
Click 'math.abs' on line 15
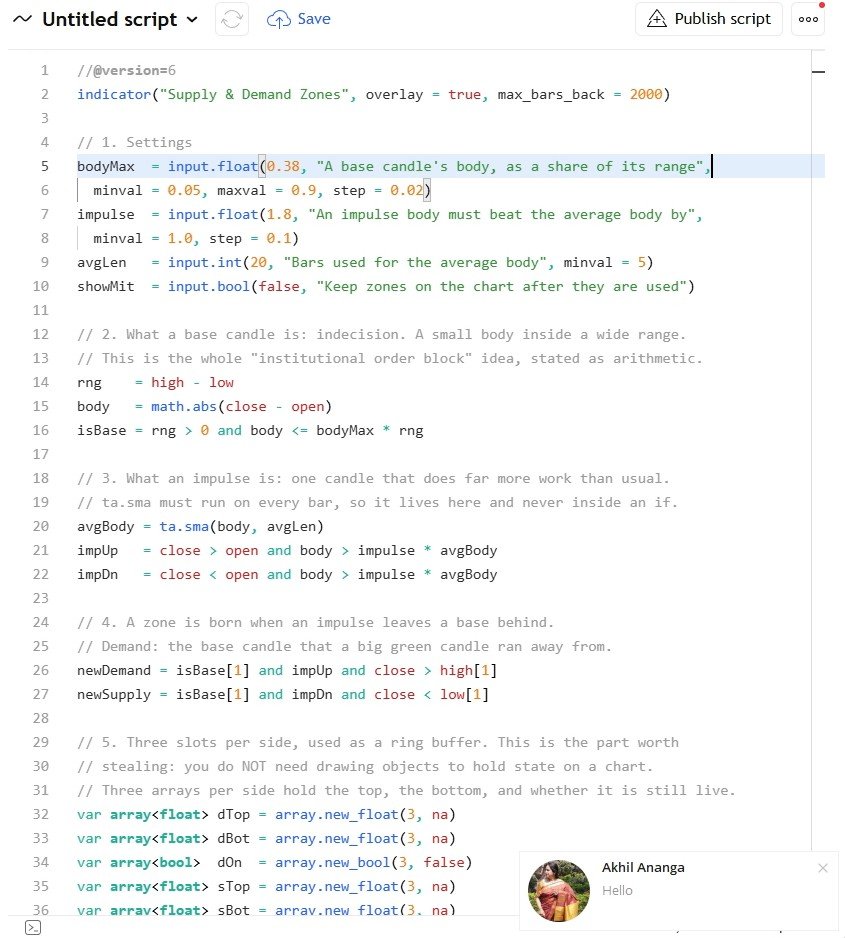pyautogui.click(x=184, y=406)
